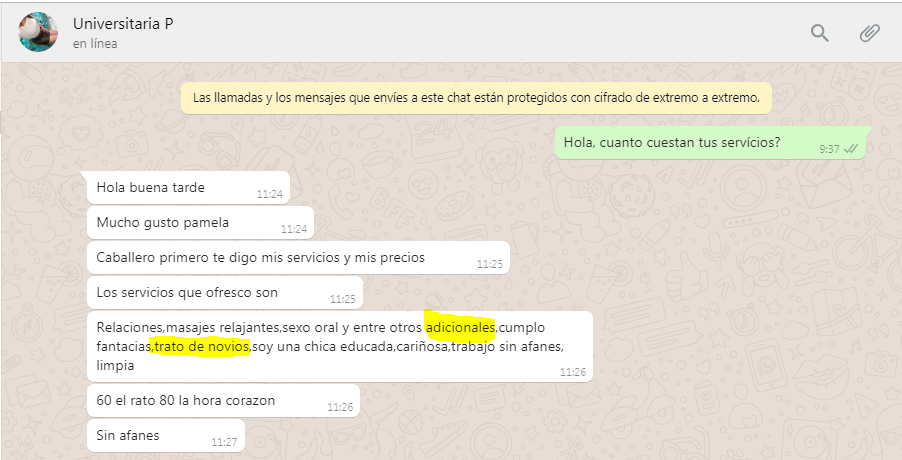Open the Universitaria P profile picture
Screen dimensions: 902x460
(38, 32)
